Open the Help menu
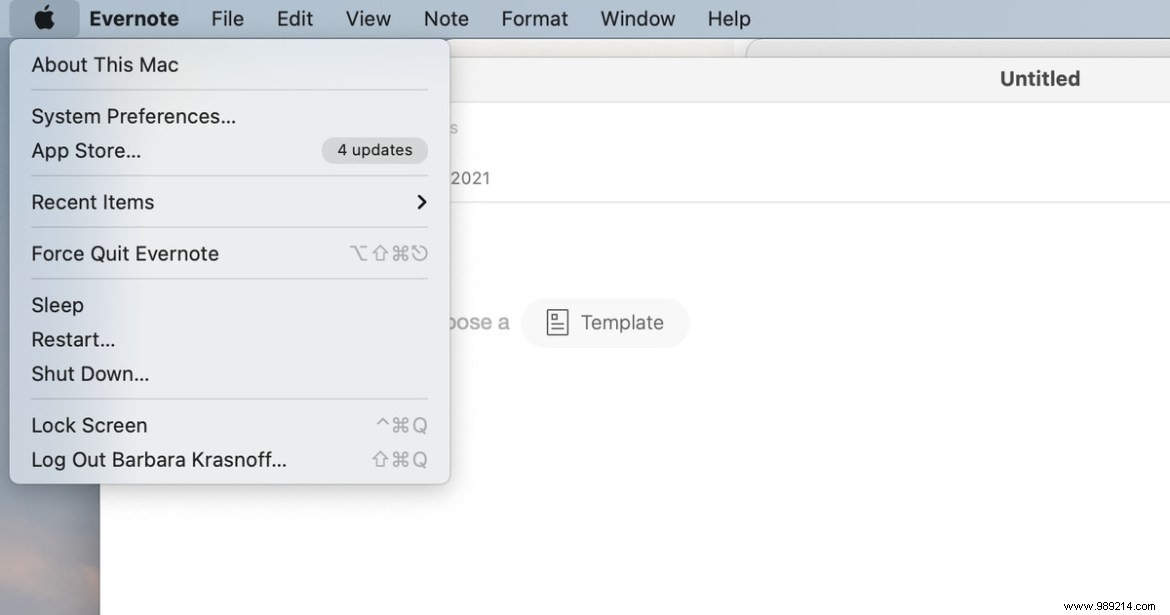This screenshot has height=615, width=1170. tap(728, 18)
